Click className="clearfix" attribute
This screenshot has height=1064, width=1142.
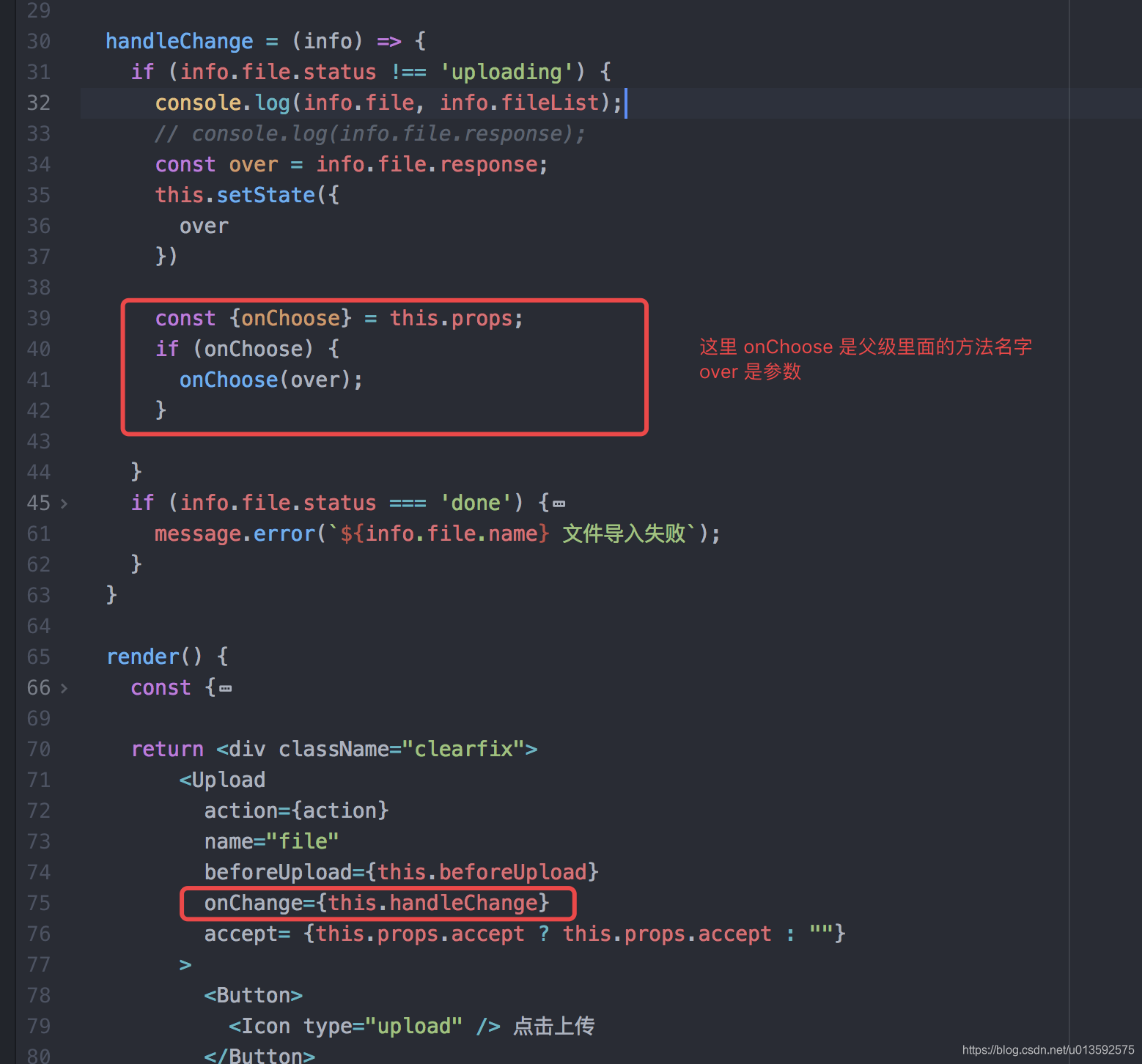point(402,749)
